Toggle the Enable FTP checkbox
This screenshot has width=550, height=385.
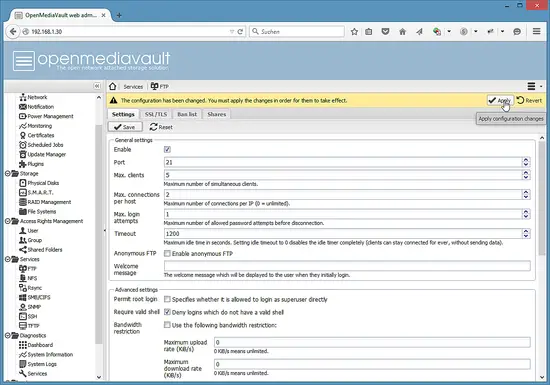(167, 149)
